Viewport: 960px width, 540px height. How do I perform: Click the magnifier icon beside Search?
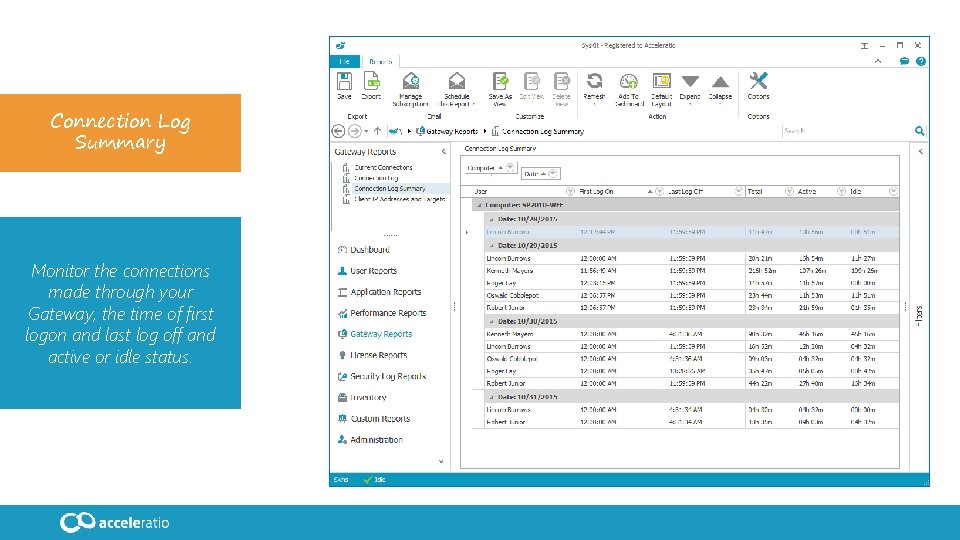click(x=920, y=131)
